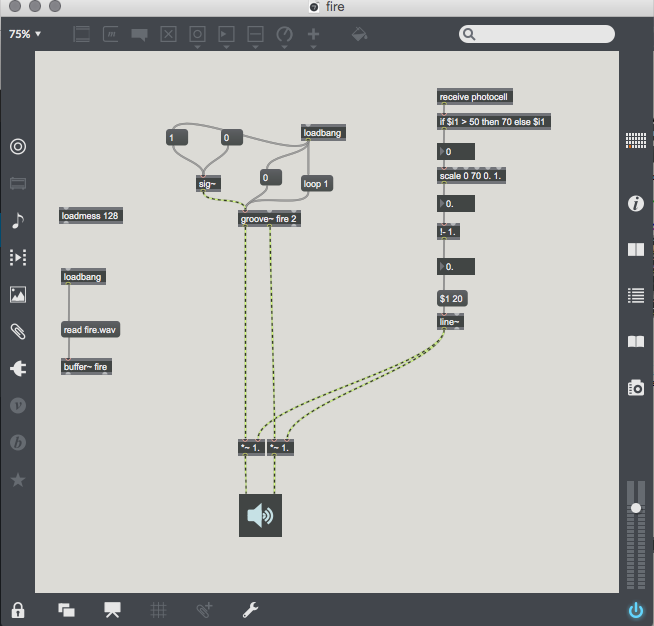
Task: Add a dial object from toolbar
Action: pos(284,34)
